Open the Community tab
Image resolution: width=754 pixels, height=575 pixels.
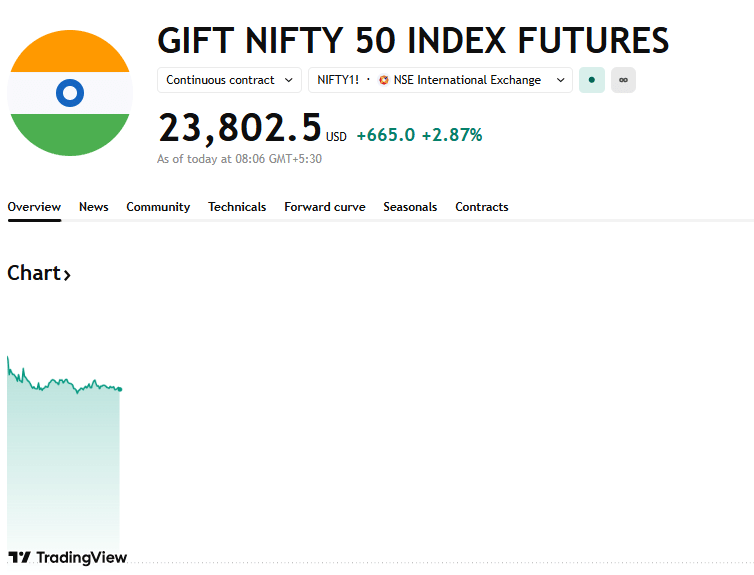click(x=158, y=207)
